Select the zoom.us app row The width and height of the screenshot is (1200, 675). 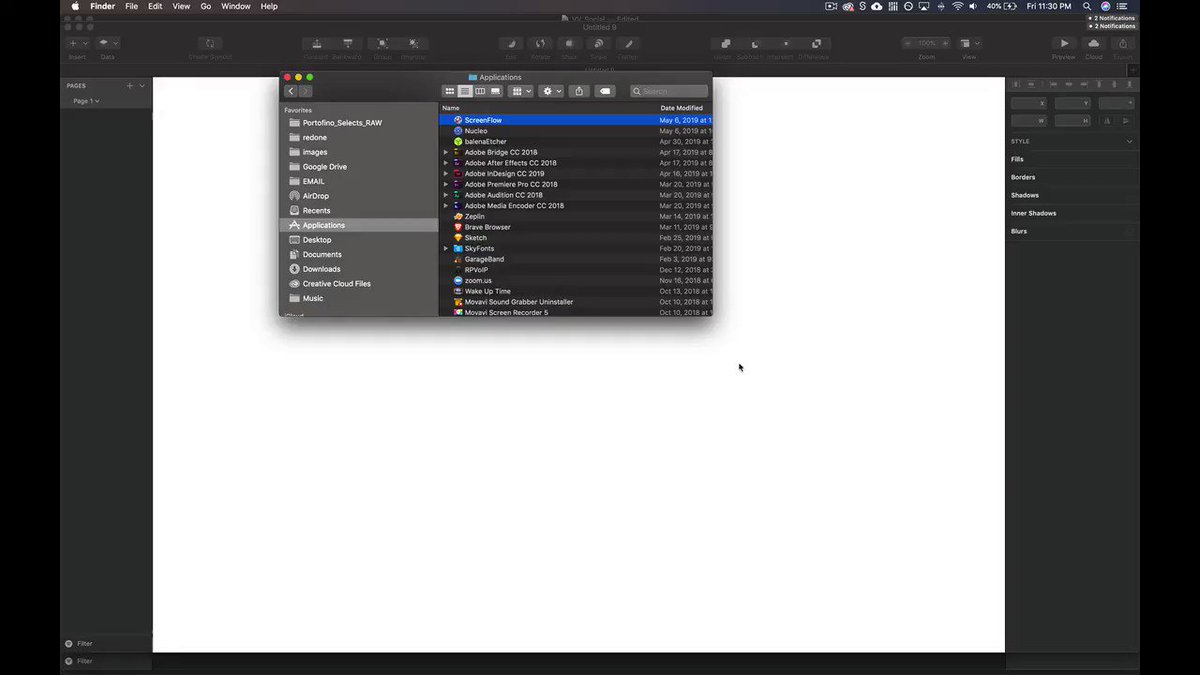[x=575, y=281]
